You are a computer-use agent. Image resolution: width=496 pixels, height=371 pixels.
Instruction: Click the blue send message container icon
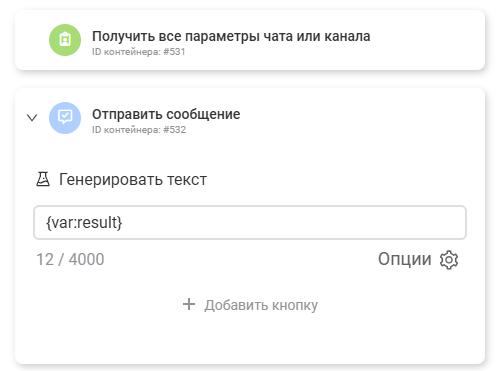[x=65, y=118]
